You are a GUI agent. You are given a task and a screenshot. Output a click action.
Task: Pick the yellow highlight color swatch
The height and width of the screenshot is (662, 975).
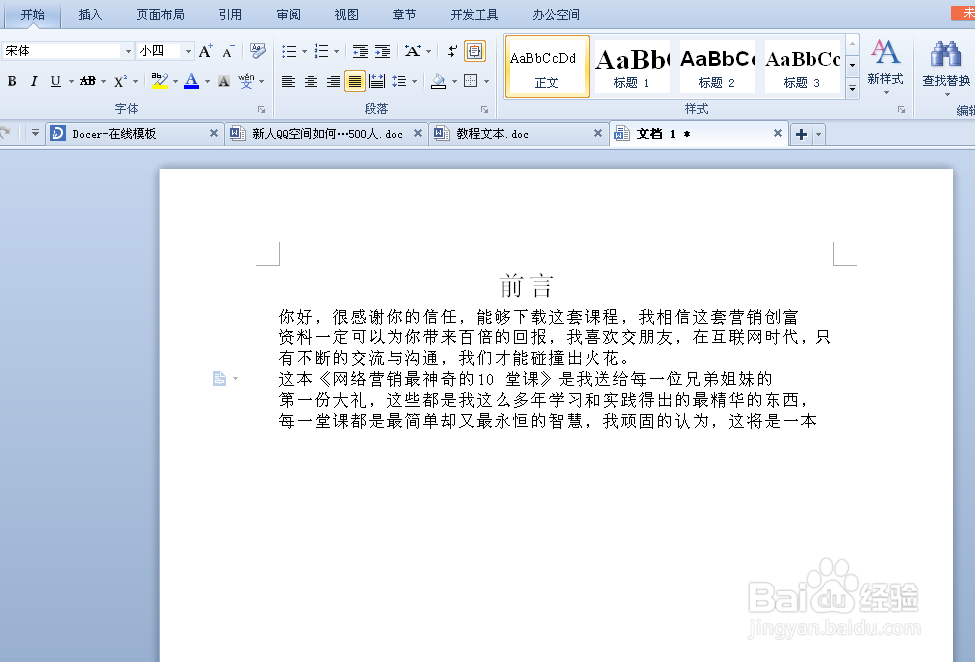pos(160,87)
